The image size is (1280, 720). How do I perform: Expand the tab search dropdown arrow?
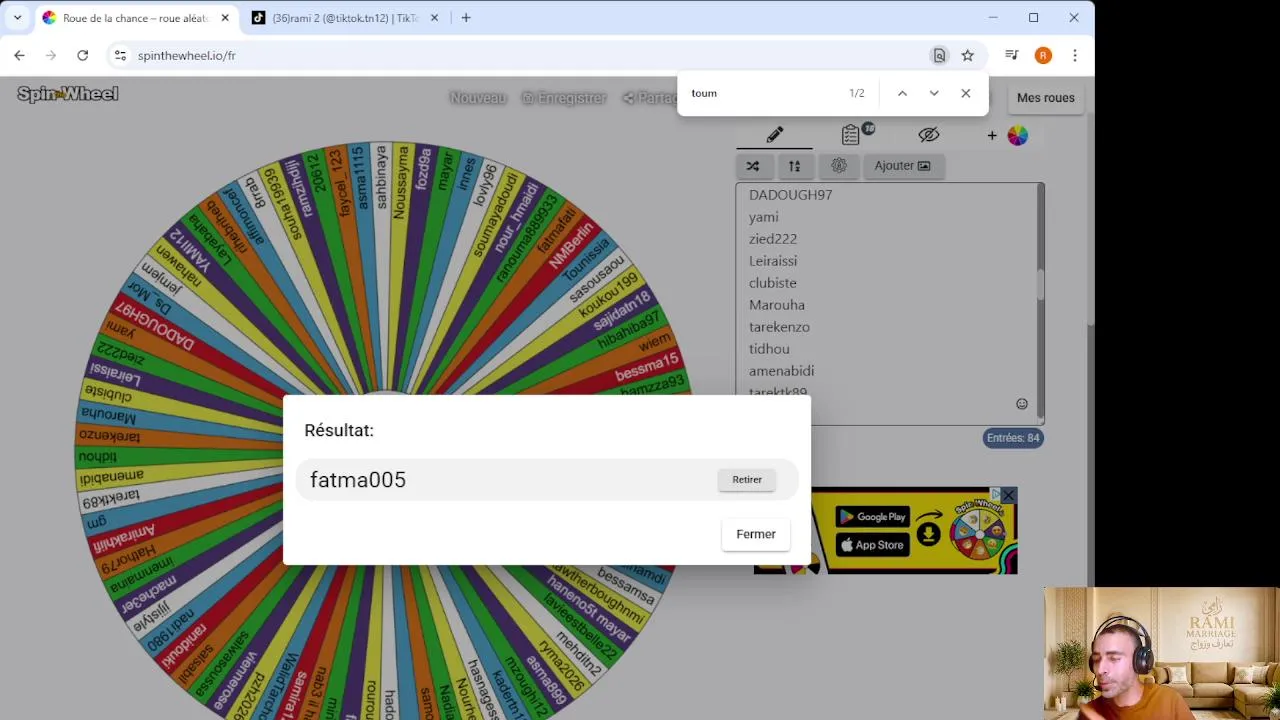click(17, 18)
